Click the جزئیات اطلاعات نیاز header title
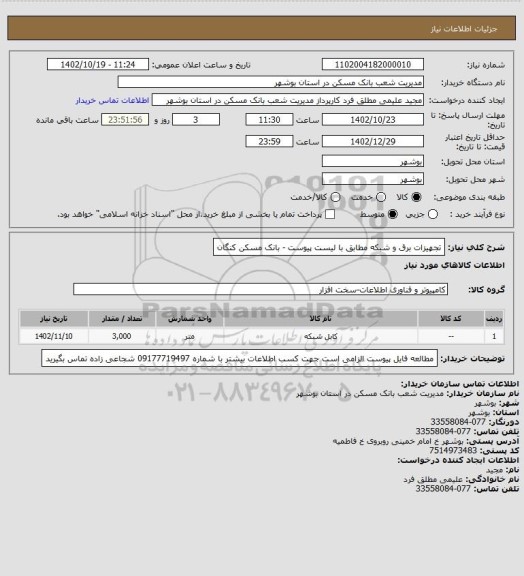This screenshot has width=524, height=576. [464, 29]
